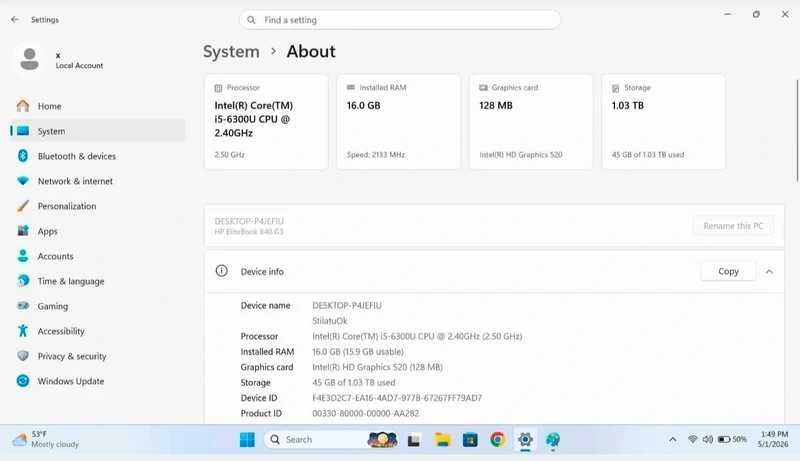Image resolution: width=800 pixels, height=461 pixels.
Task: Click the '16.0 GB (15.9 GB usable)' value
Action: [358, 352]
